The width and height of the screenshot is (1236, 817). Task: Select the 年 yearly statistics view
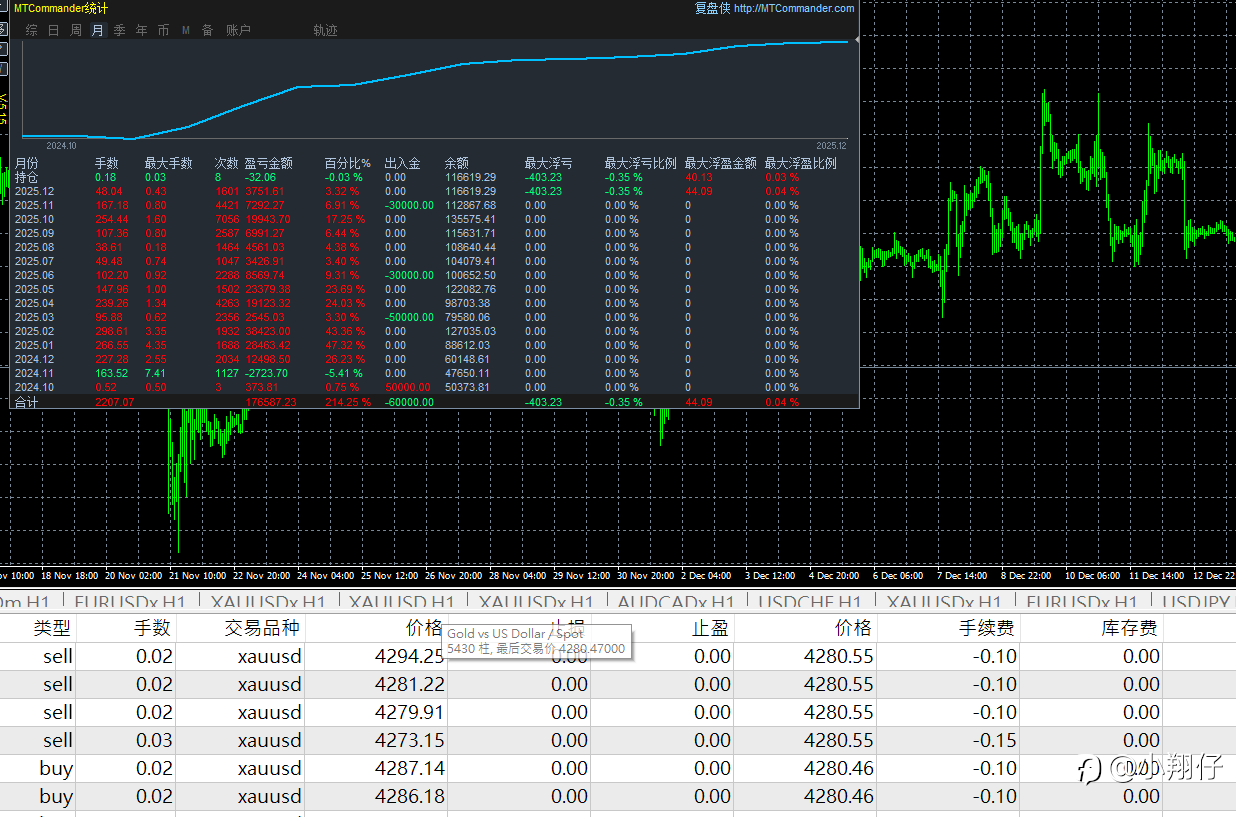click(x=142, y=30)
